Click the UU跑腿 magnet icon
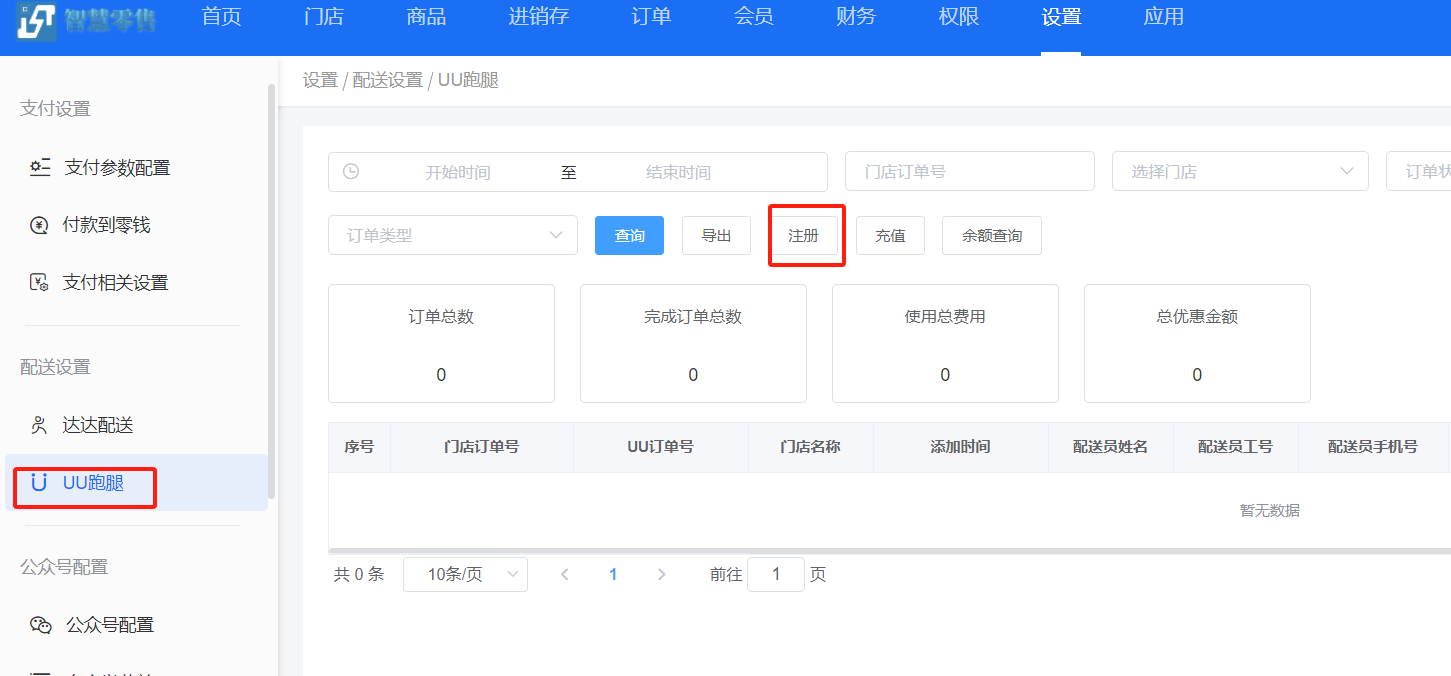 pyautogui.click(x=39, y=483)
